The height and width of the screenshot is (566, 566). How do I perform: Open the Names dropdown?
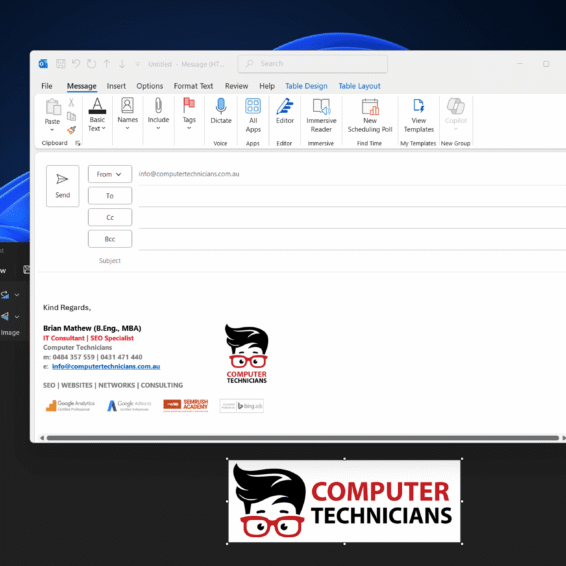[x=127, y=114]
